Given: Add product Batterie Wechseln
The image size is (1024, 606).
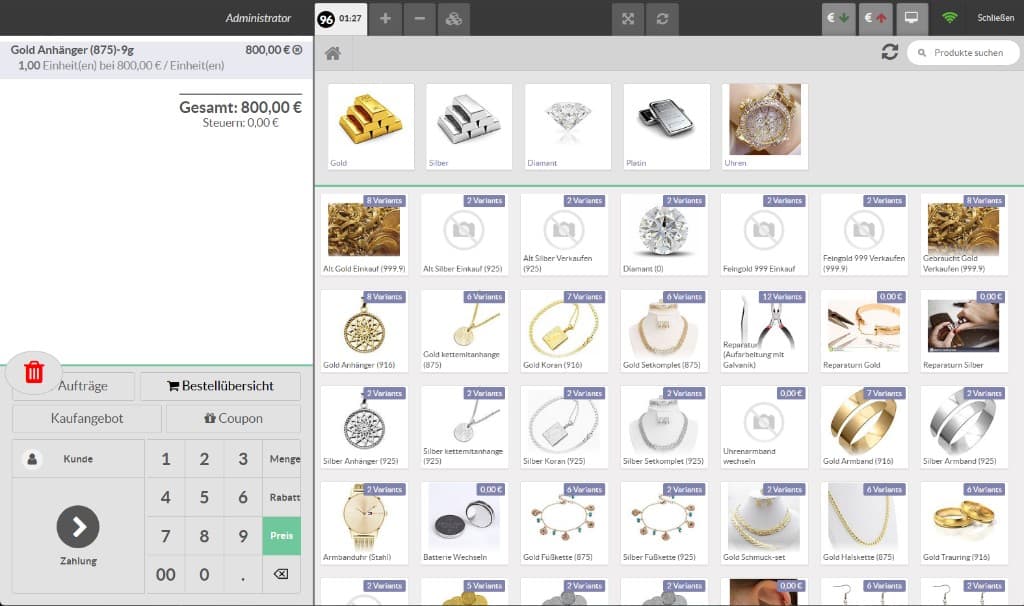Looking at the screenshot, I should coord(464,523).
